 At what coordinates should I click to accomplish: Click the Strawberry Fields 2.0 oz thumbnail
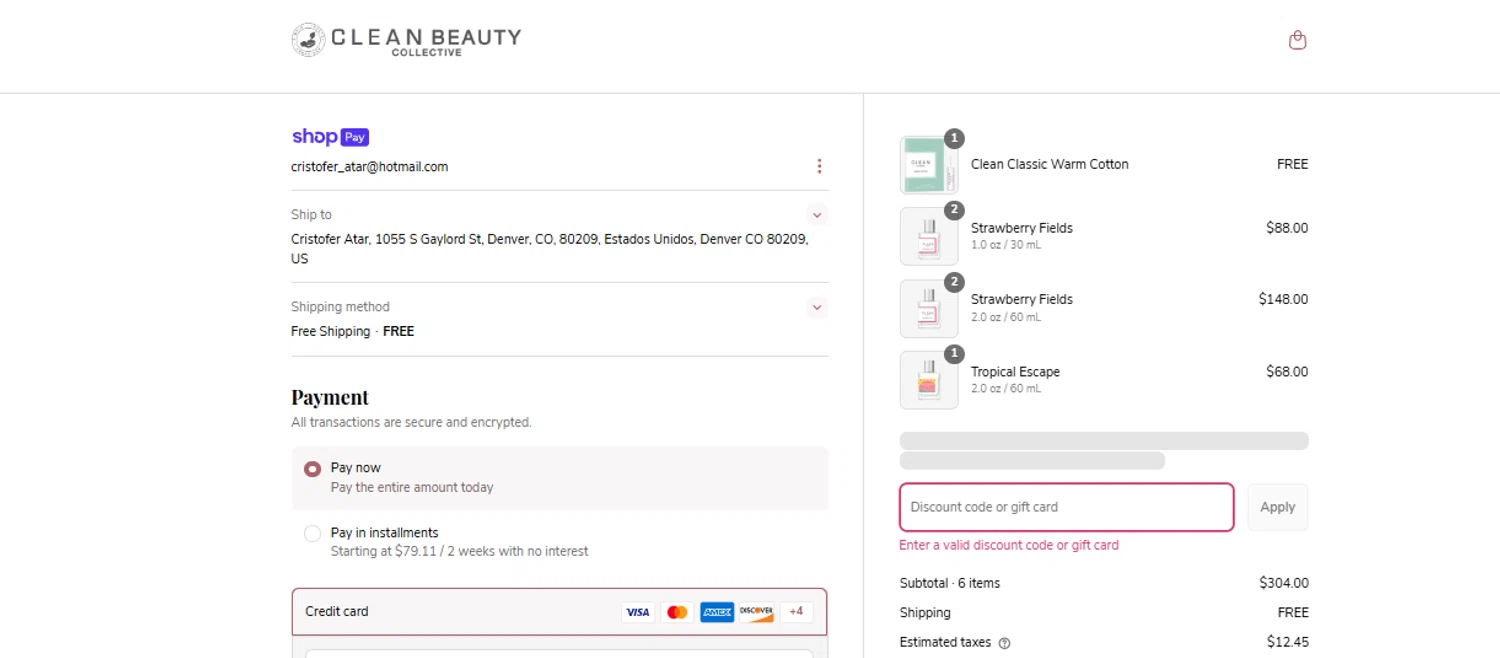[x=929, y=308]
